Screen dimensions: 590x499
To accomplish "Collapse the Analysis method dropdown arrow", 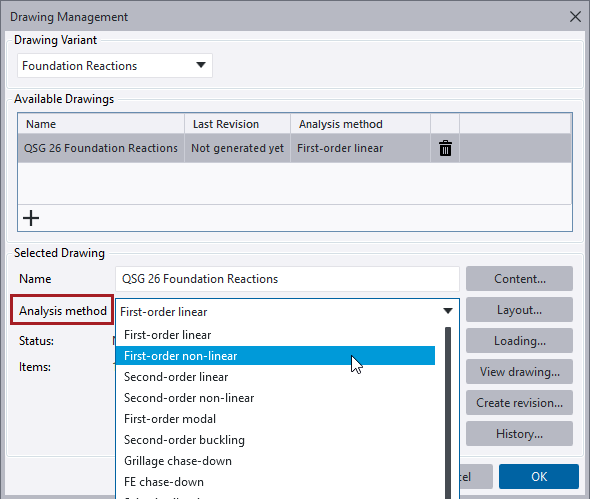I will pyautogui.click(x=447, y=311).
